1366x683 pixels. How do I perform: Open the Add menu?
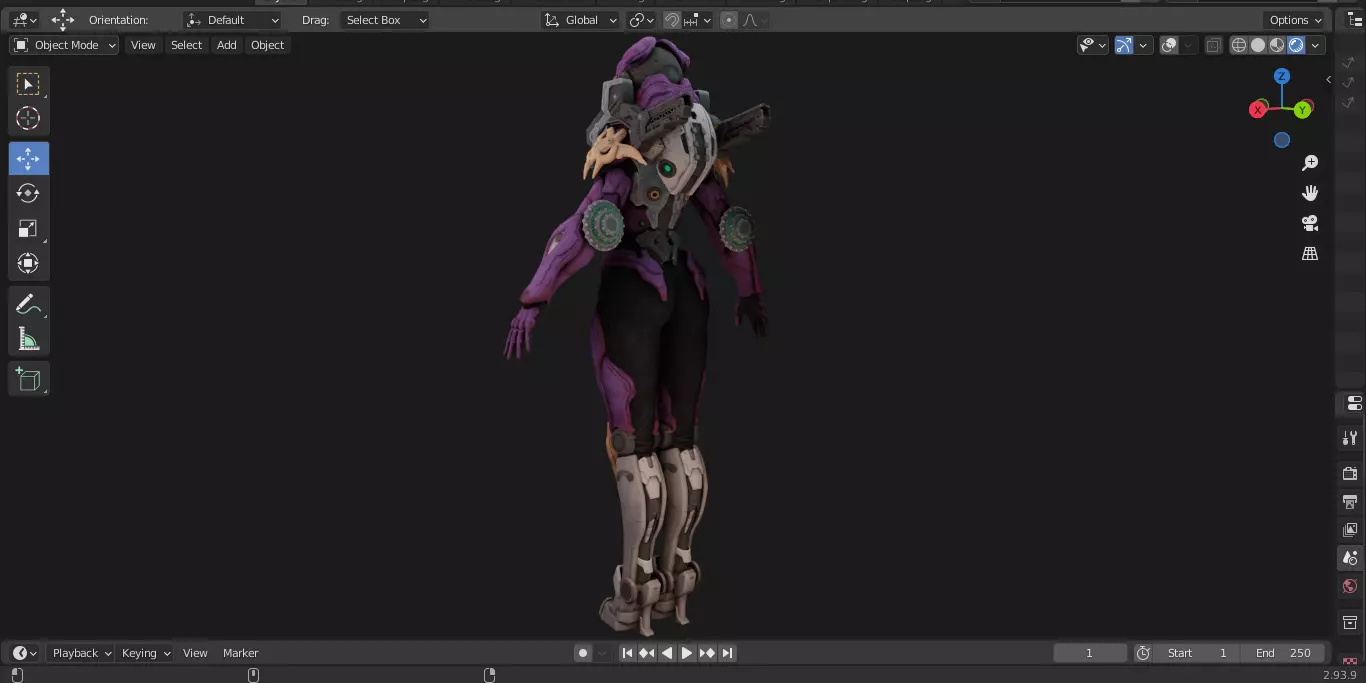point(227,45)
